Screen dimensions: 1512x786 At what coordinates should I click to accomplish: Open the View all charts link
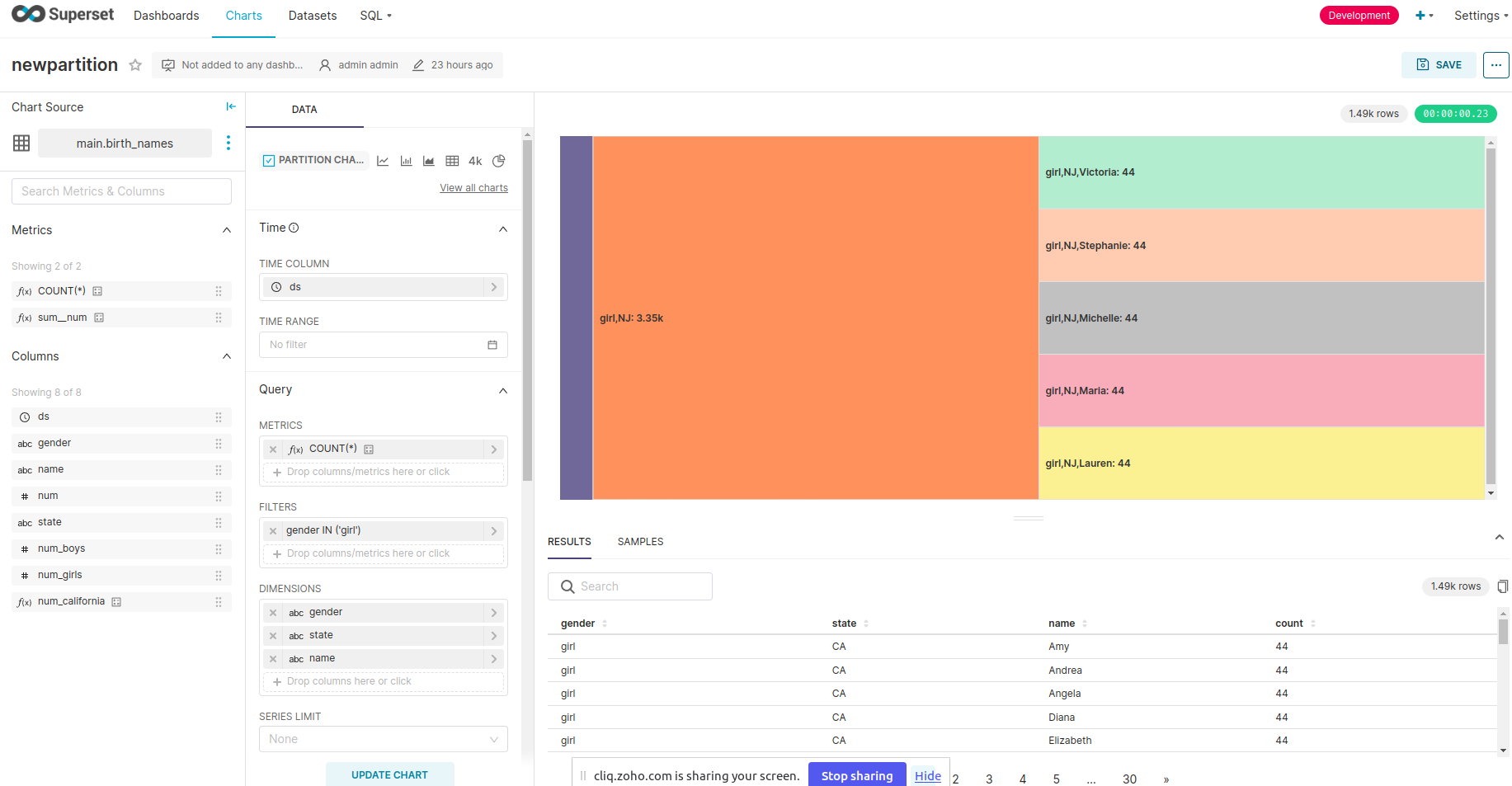pos(473,187)
